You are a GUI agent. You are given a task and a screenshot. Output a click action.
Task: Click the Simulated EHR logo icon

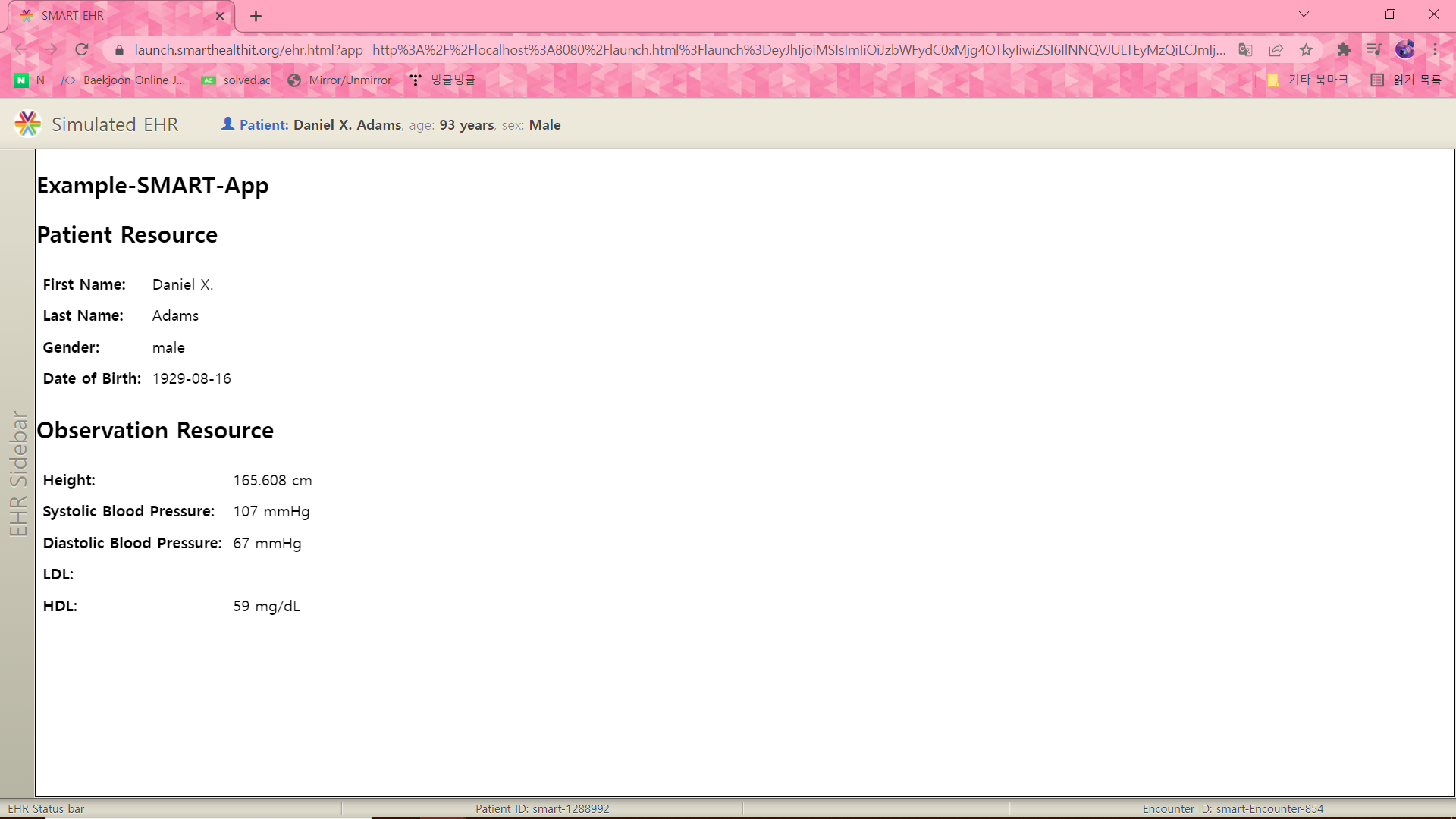tap(28, 124)
